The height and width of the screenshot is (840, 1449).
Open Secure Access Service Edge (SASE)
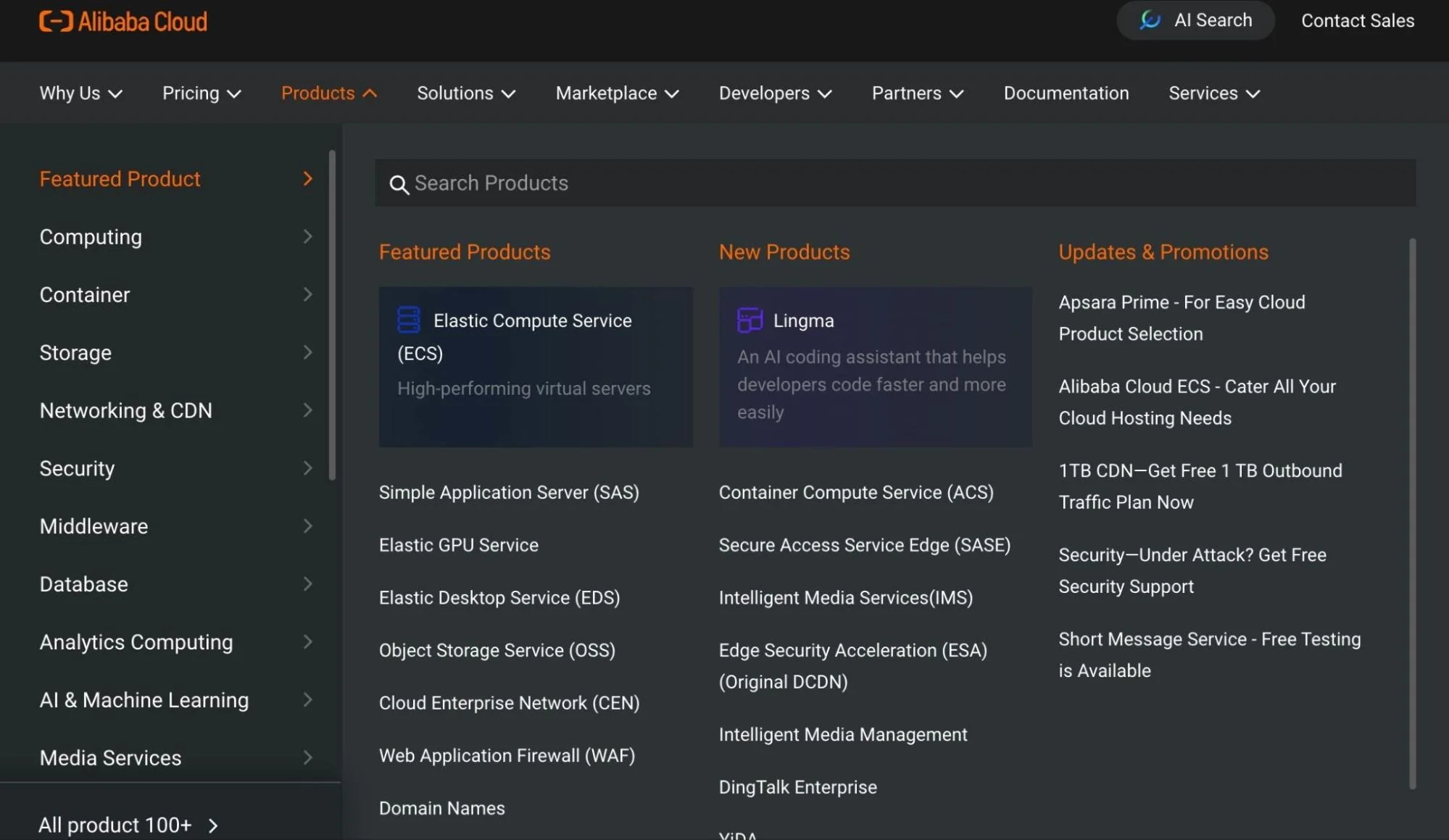[x=864, y=545]
